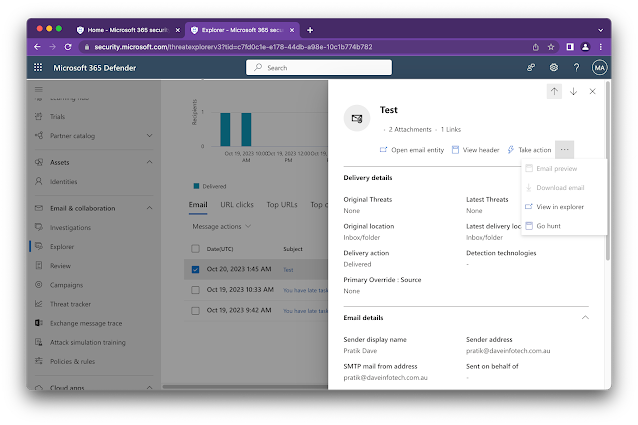638x425 pixels.
Task: Collapse the Email details section chevron
Action: [x=585, y=317]
